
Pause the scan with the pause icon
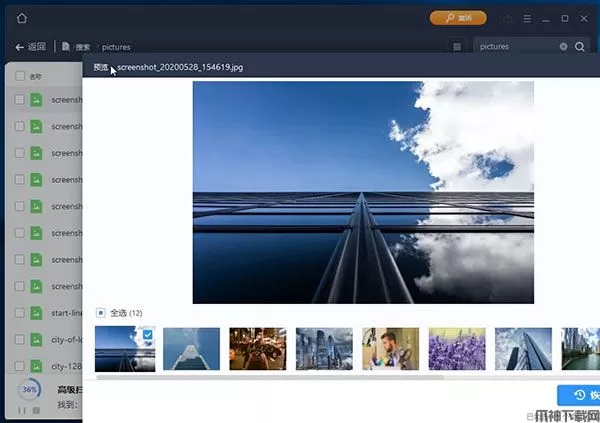pyautogui.click(x=22, y=410)
